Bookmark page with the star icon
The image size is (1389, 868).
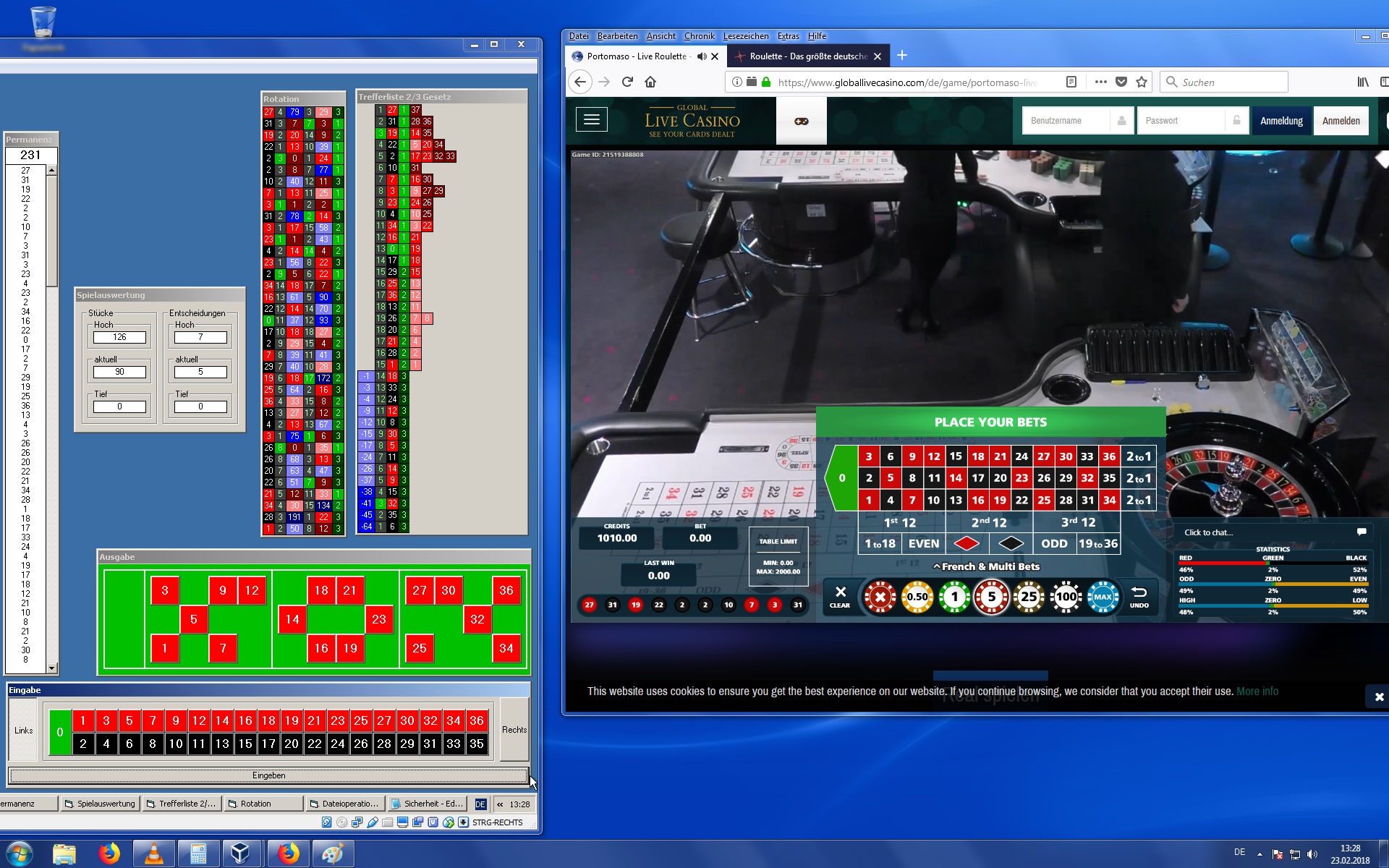(x=1142, y=82)
